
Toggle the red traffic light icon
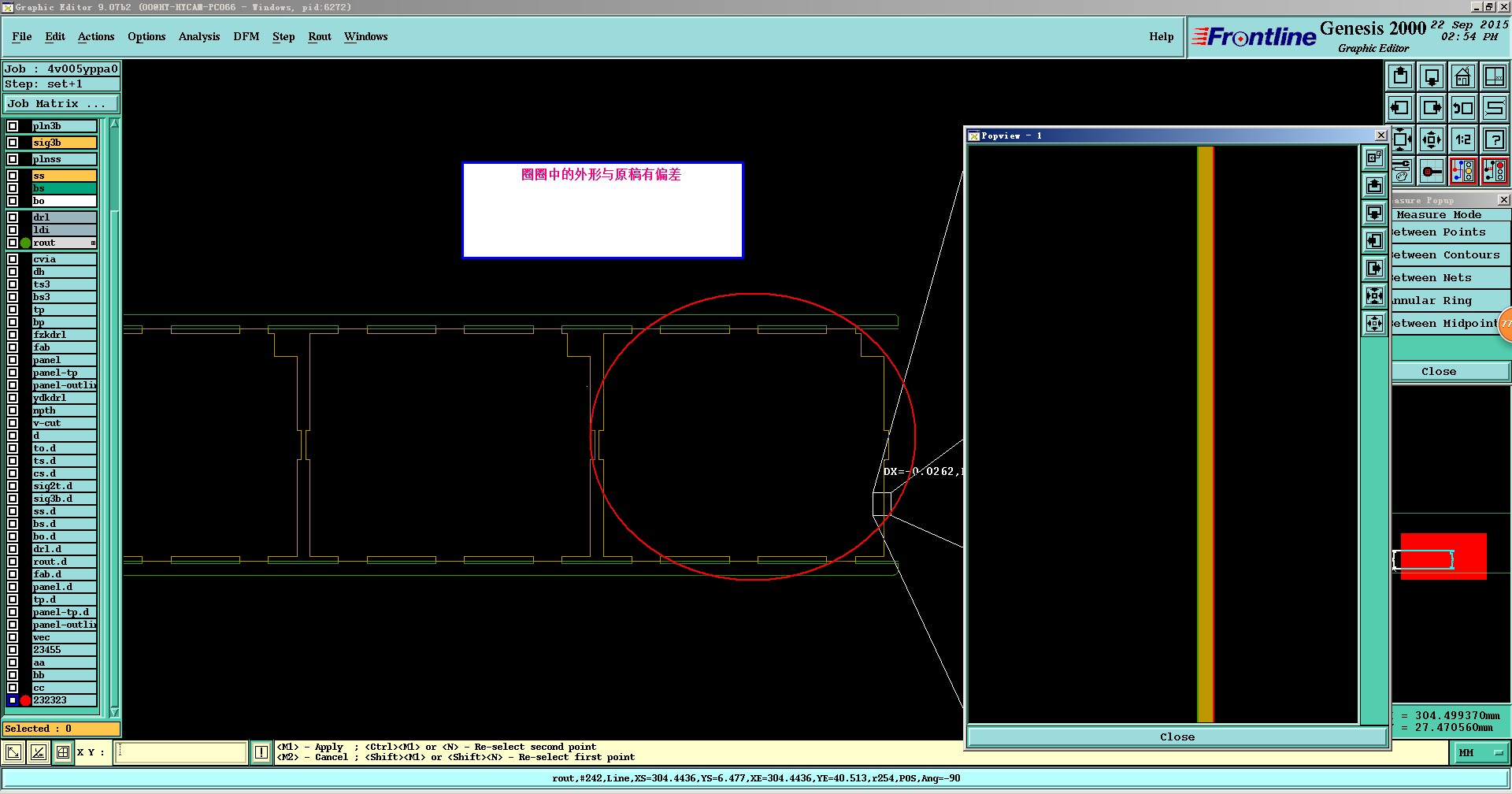[1495, 171]
